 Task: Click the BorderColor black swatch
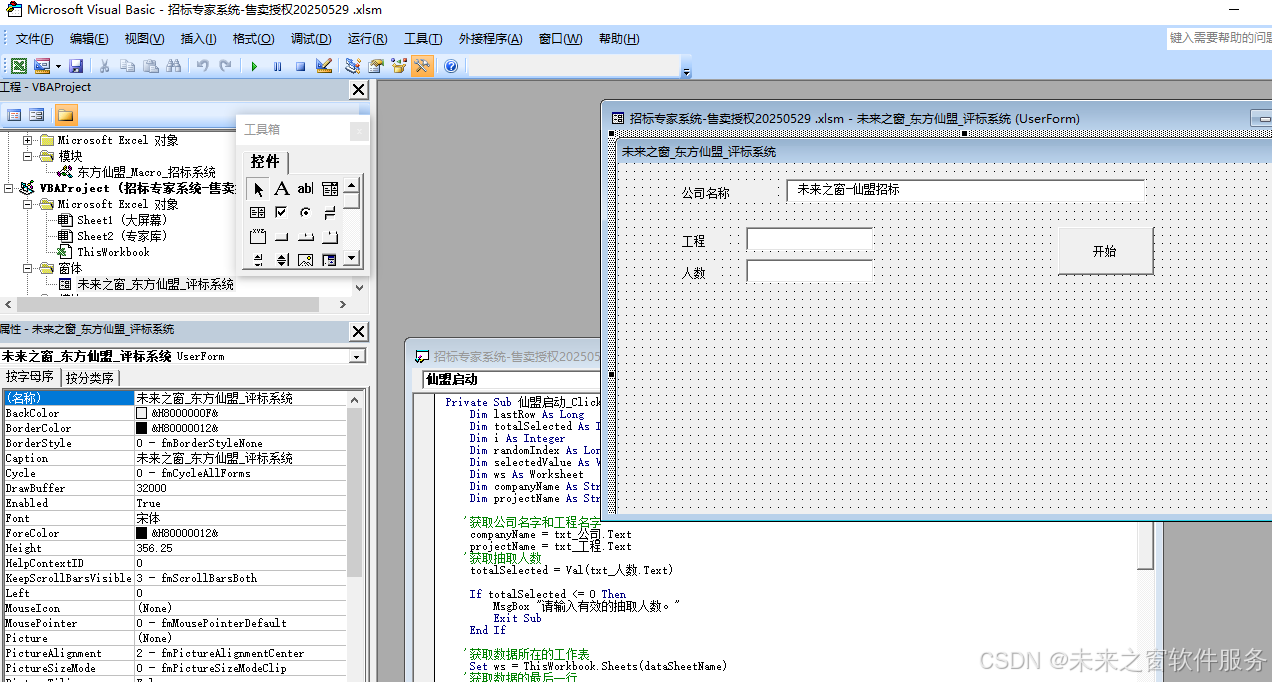(x=141, y=428)
